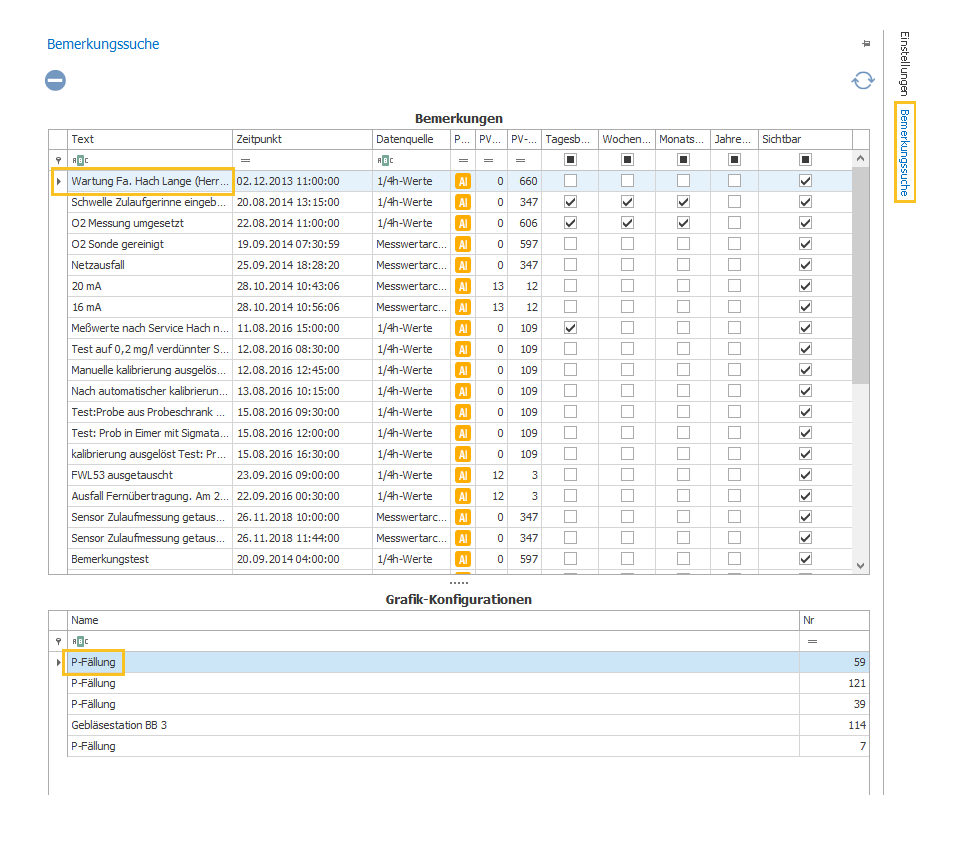
Task: Sort by Datenquelle column header
Action: click(412, 140)
